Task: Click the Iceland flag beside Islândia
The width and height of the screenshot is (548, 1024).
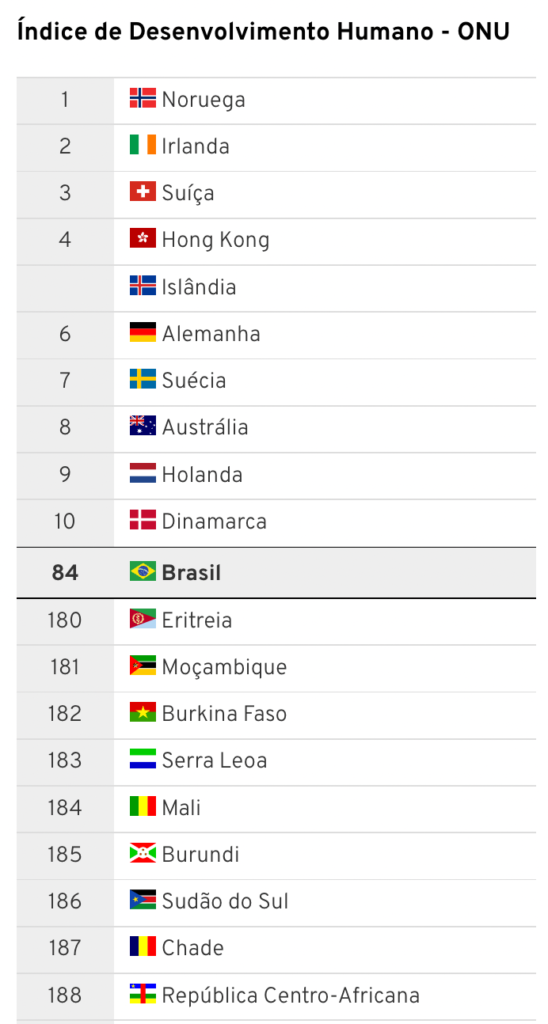Action: point(142,285)
